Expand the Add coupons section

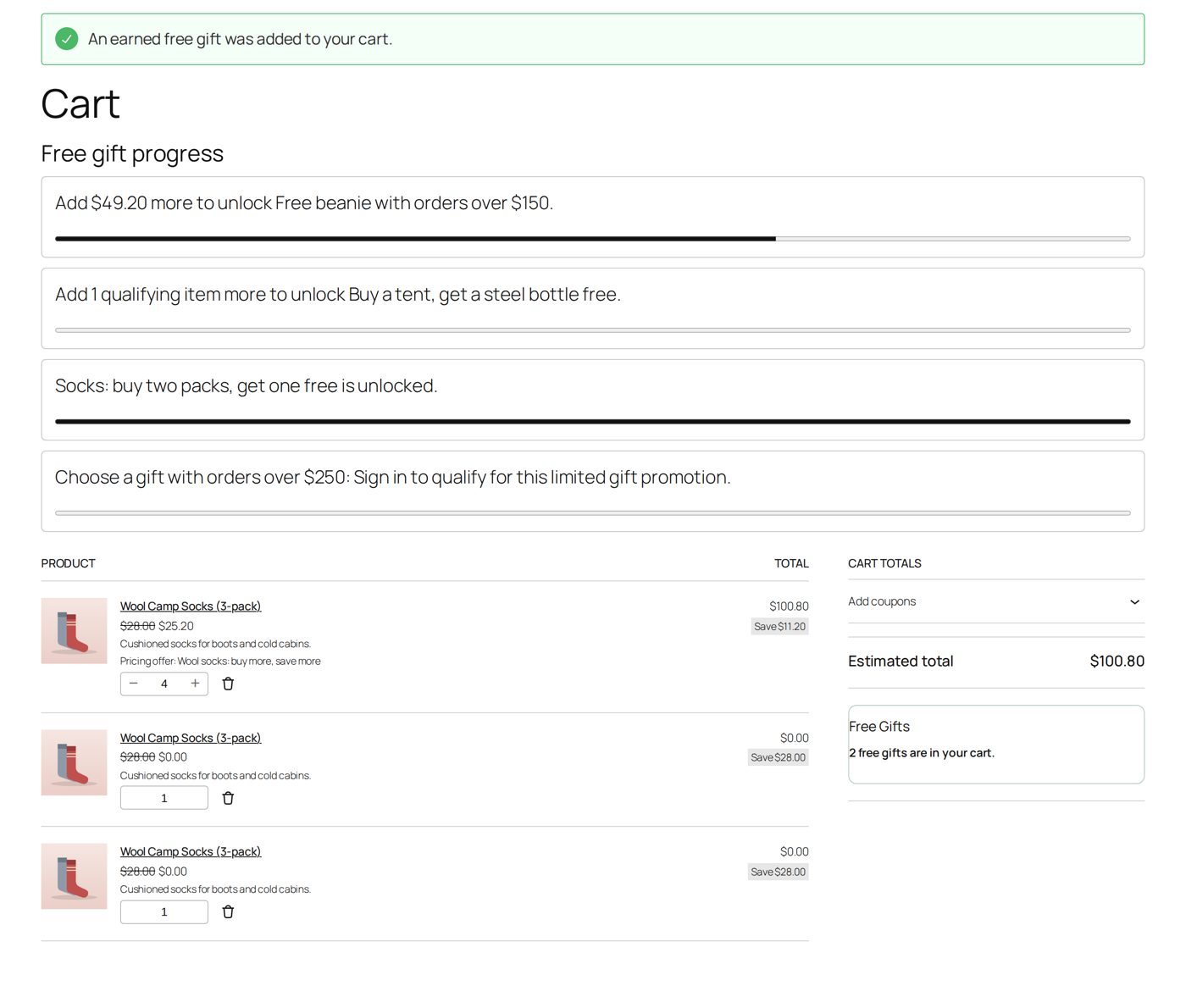pos(996,601)
